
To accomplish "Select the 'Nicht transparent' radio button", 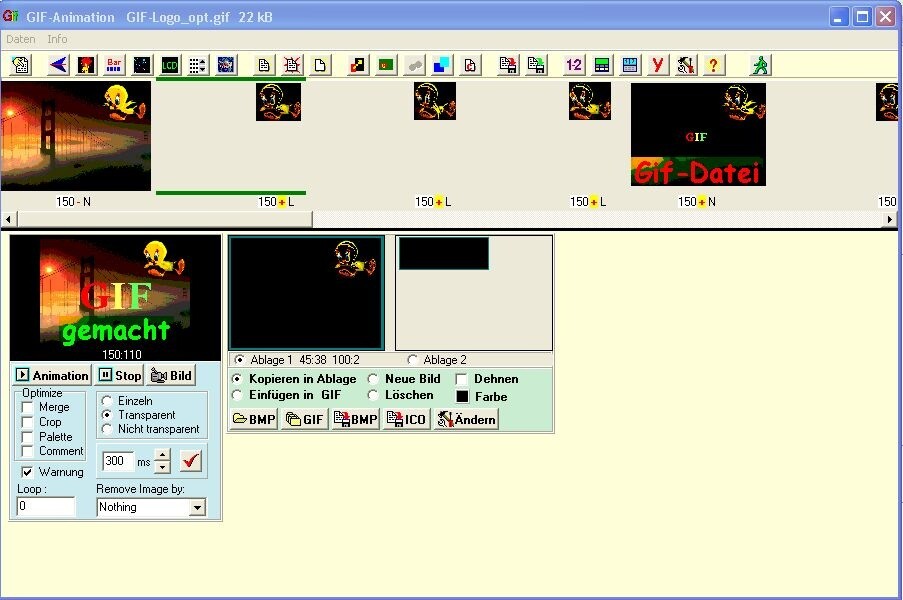I will pos(107,429).
